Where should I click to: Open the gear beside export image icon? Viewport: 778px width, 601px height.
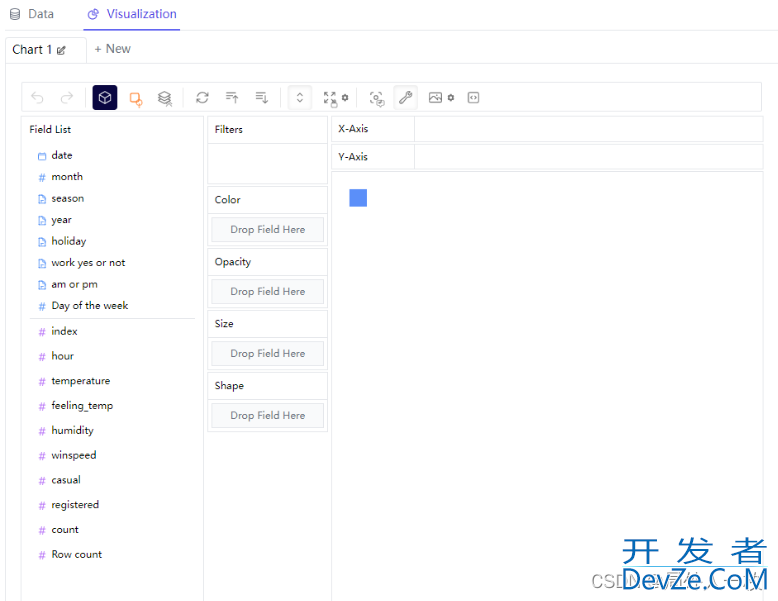point(451,97)
